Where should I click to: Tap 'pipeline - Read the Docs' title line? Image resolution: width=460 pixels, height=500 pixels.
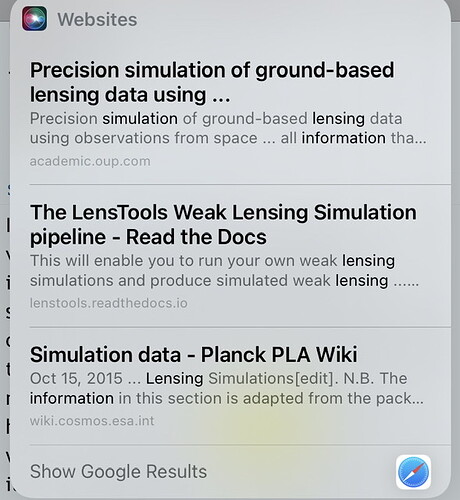coord(148,237)
